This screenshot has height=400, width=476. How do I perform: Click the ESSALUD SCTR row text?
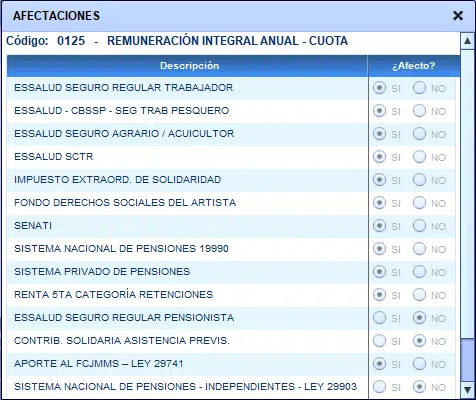pos(53,157)
